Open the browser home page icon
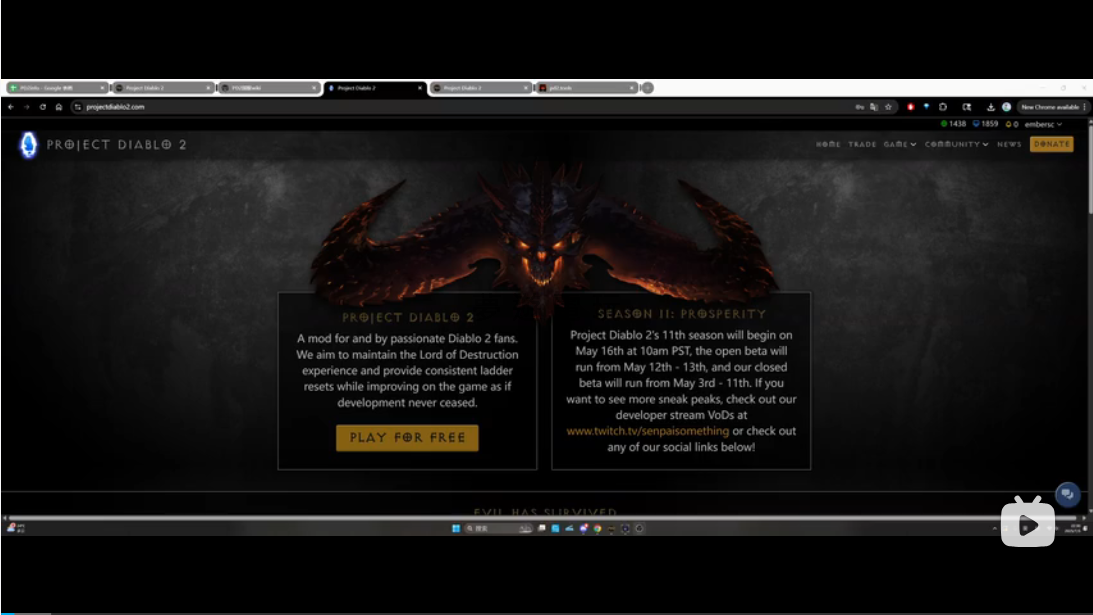1093x615 pixels. pos(59,107)
